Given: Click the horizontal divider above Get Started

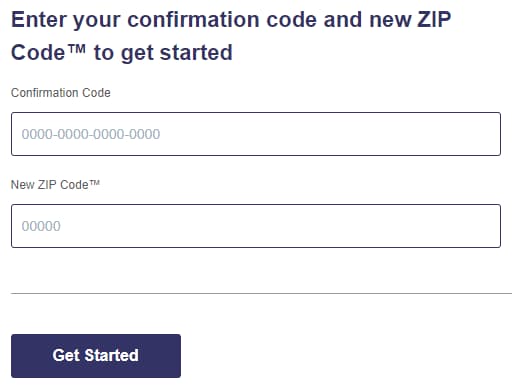Looking at the screenshot, I should pyautogui.click(x=261, y=294).
